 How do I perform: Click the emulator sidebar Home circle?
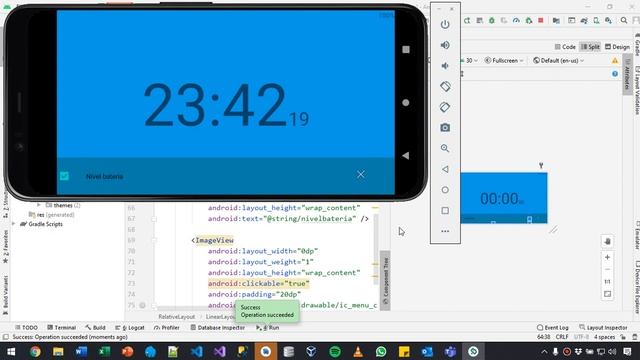point(445,190)
